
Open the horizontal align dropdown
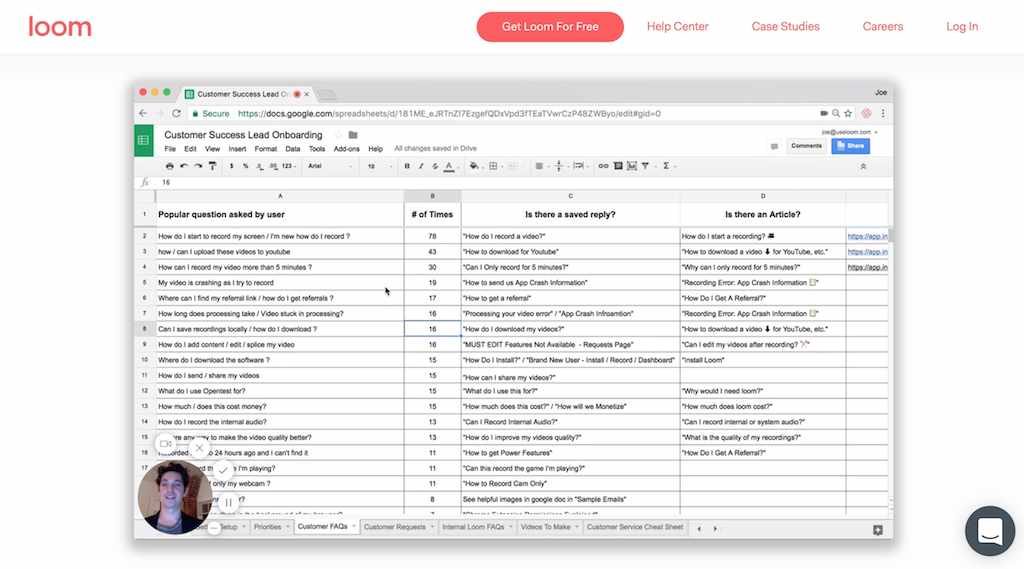point(541,166)
